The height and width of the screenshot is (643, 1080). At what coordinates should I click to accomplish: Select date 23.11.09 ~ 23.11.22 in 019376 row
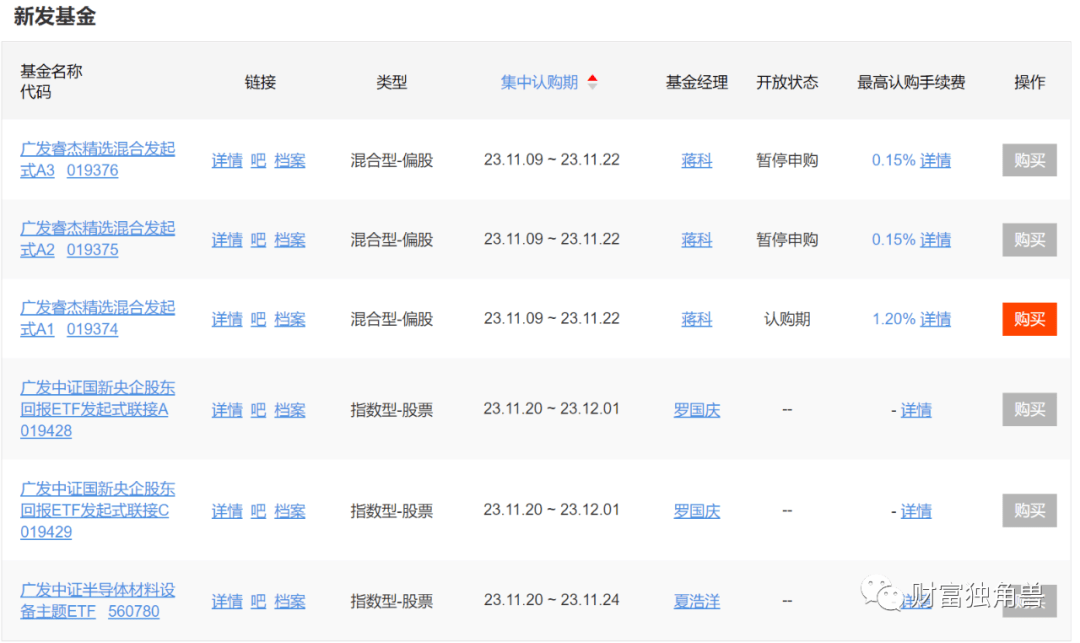coord(552,160)
